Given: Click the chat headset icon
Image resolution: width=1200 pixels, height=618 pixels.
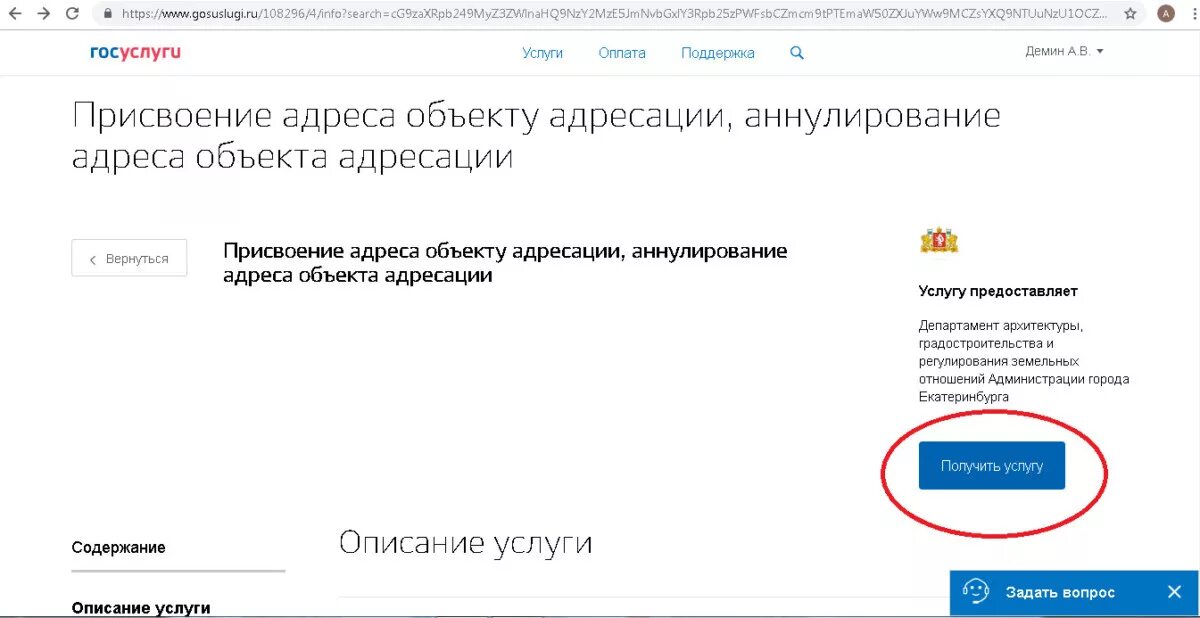Looking at the screenshot, I should [976, 592].
